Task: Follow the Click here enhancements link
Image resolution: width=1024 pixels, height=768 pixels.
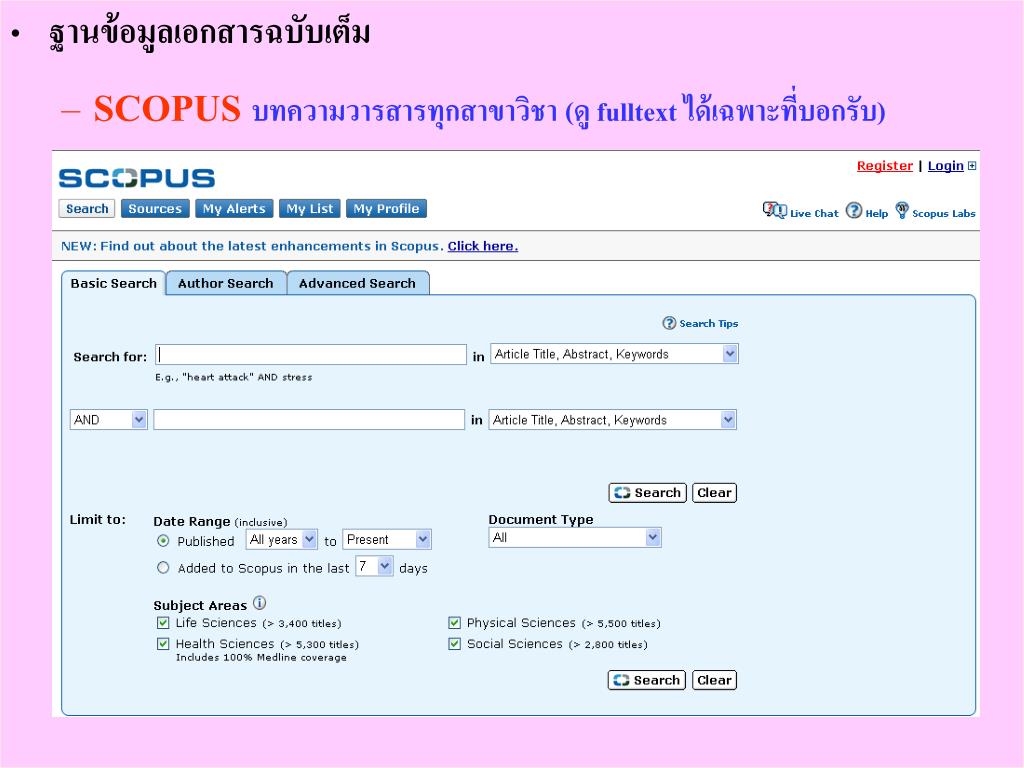Action: tap(483, 246)
